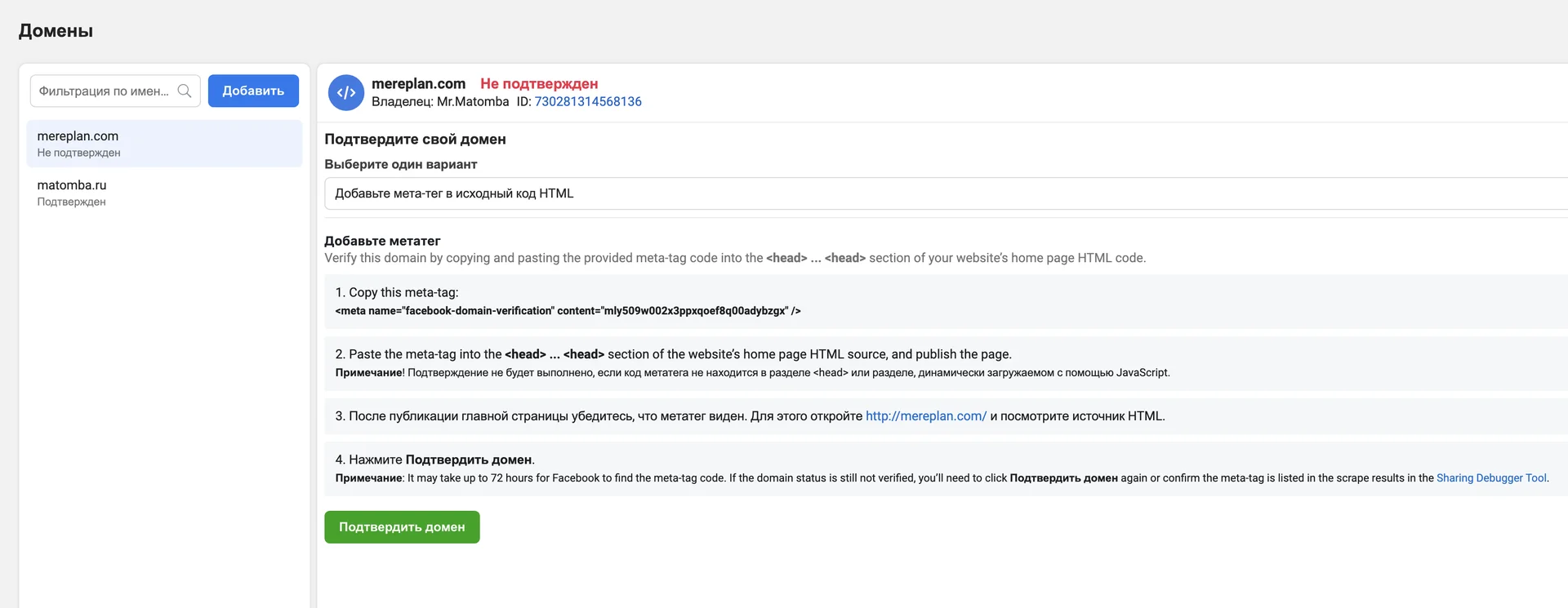
Task: Click the Подтвержден status under matomba.ru
Action: point(71,202)
